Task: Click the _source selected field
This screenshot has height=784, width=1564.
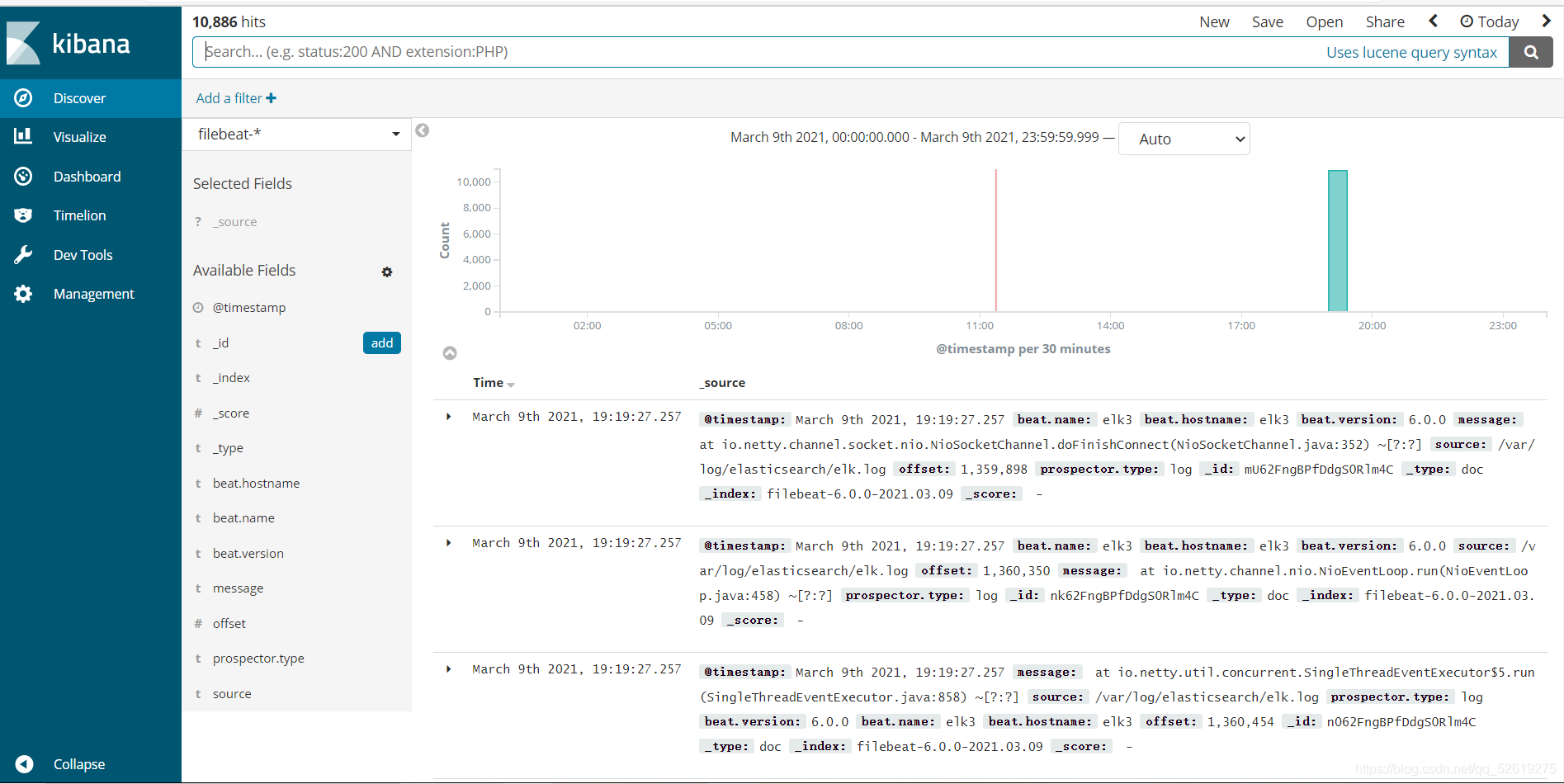Action: 234,222
